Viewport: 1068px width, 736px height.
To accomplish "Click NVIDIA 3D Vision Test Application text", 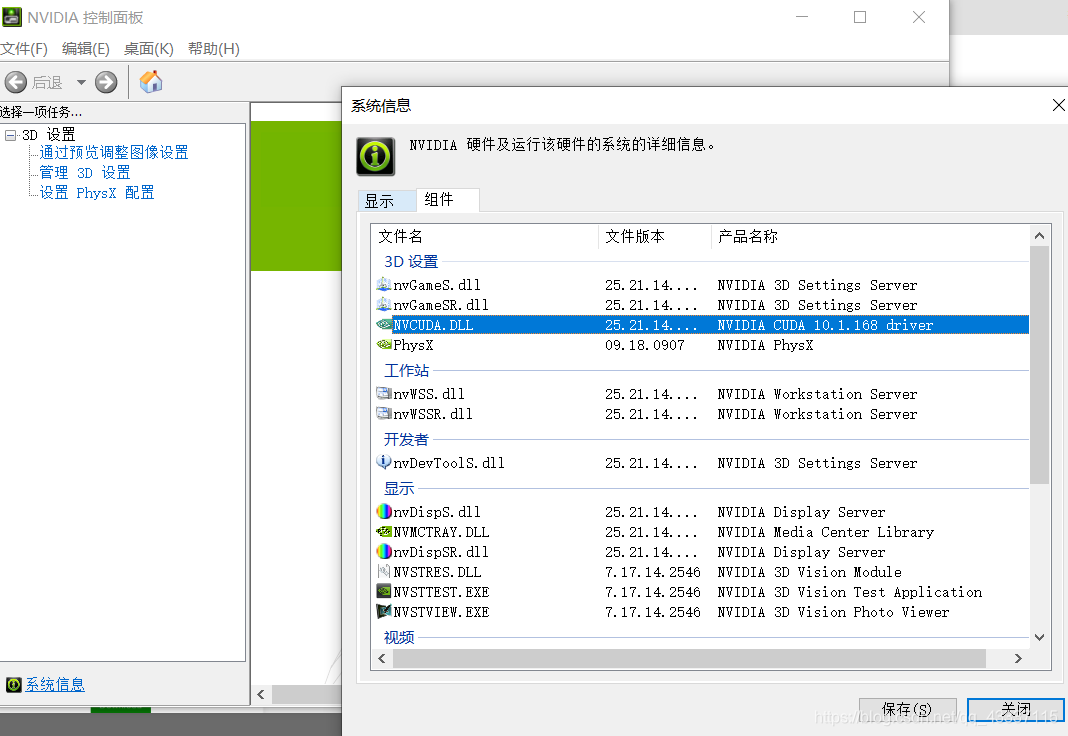I will coord(849,592).
